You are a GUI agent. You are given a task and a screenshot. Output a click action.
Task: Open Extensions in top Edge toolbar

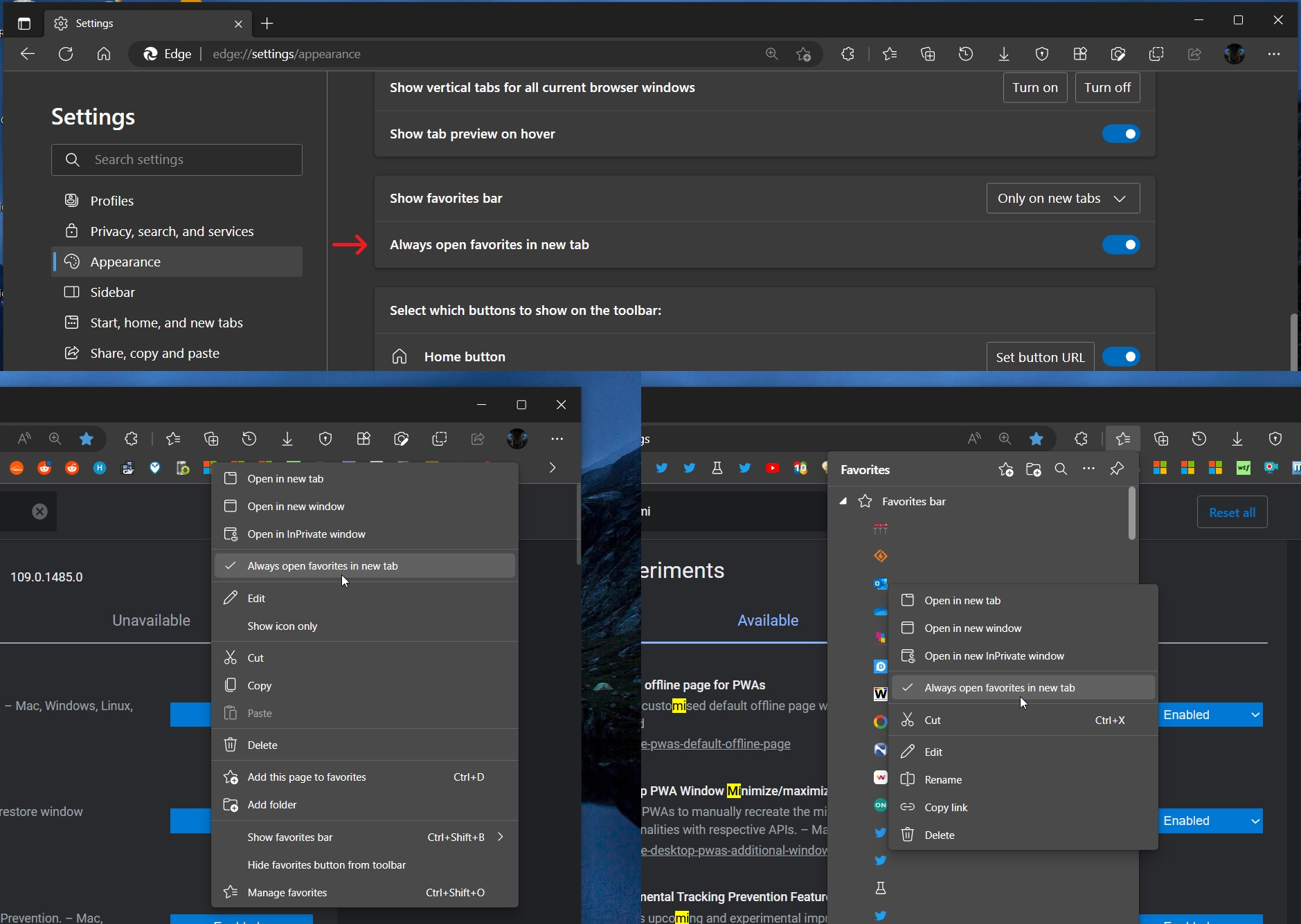[x=848, y=54]
